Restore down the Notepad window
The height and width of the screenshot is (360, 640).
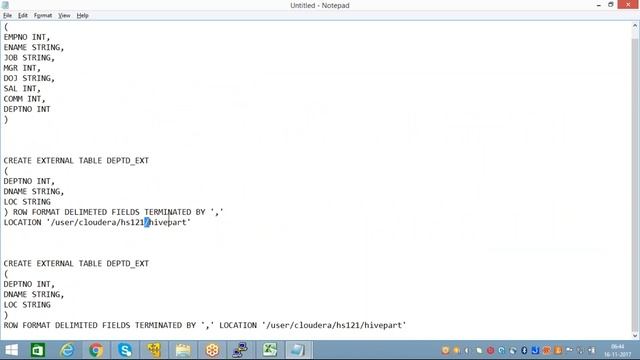(x=611, y=5)
